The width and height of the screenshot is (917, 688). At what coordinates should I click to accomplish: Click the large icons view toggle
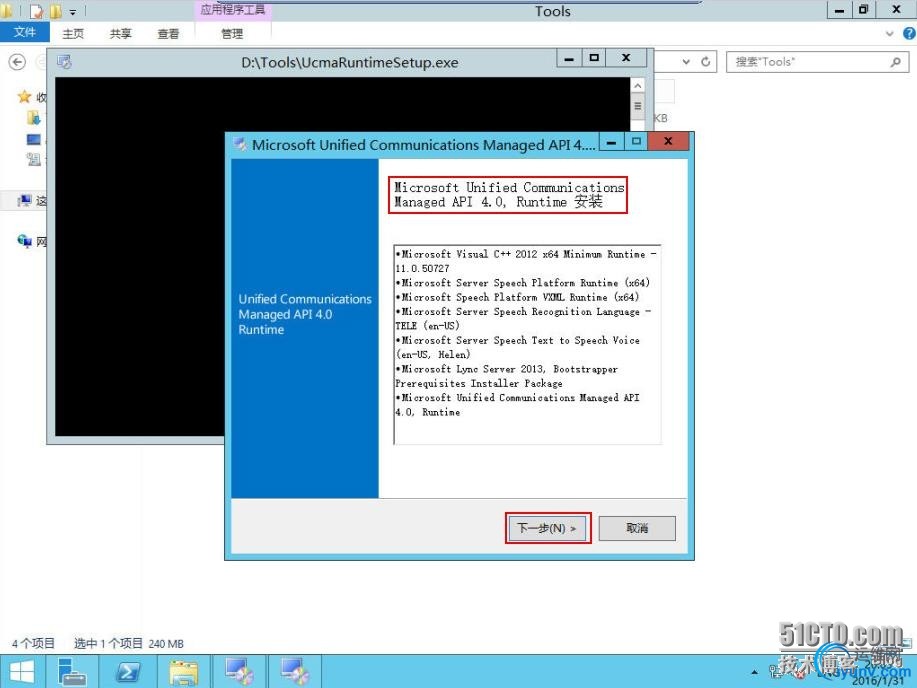pos(908,644)
